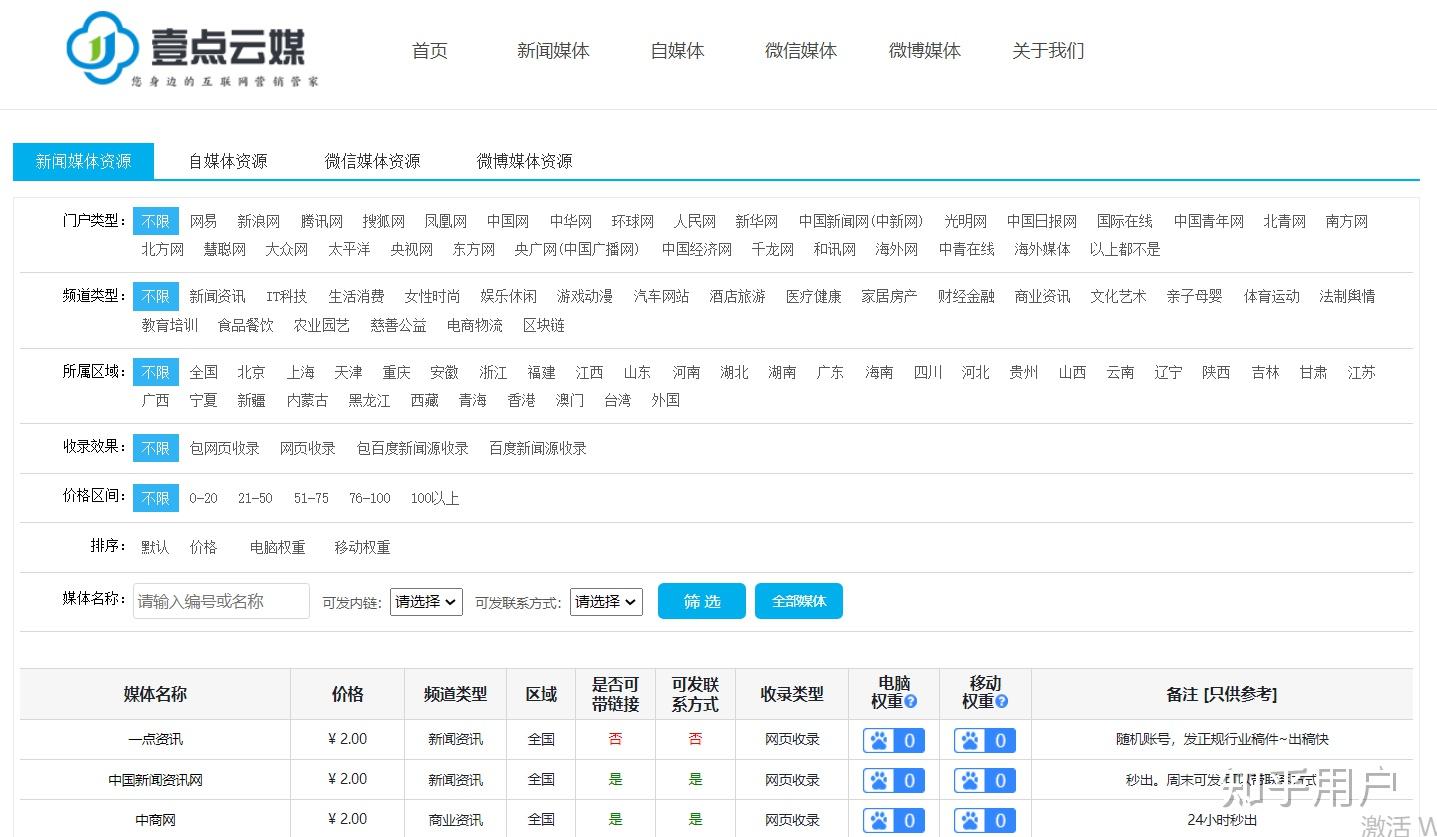This screenshot has width=1437, height=837.
Task: Switch to the 自媒体资源 tab
Action: coord(228,161)
